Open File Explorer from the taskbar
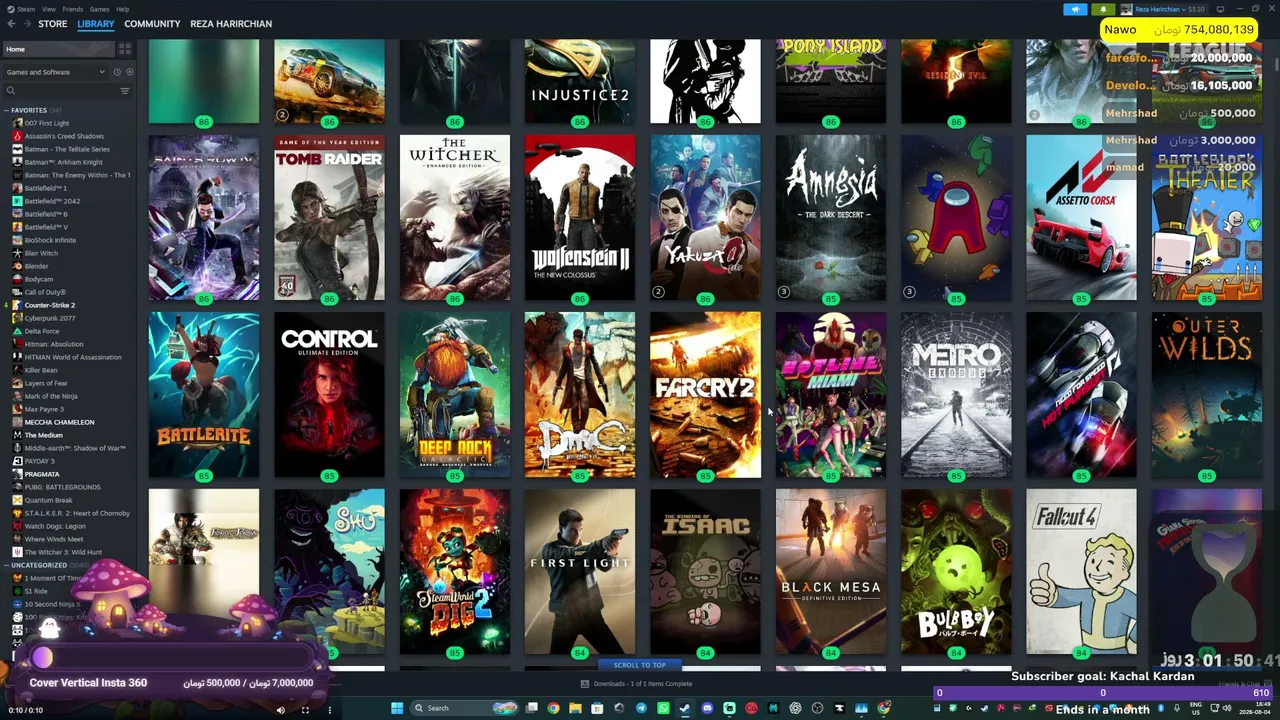Image resolution: width=1280 pixels, height=720 pixels. pyautogui.click(x=575, y=708)
